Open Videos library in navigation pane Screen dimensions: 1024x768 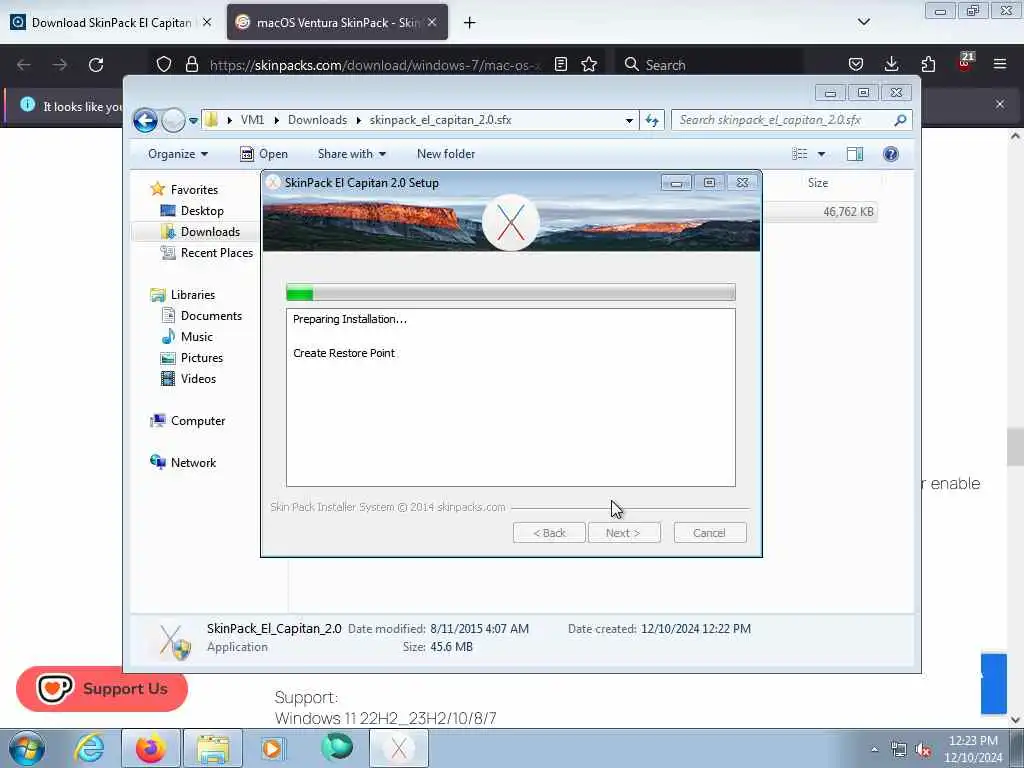coord(188,379)
